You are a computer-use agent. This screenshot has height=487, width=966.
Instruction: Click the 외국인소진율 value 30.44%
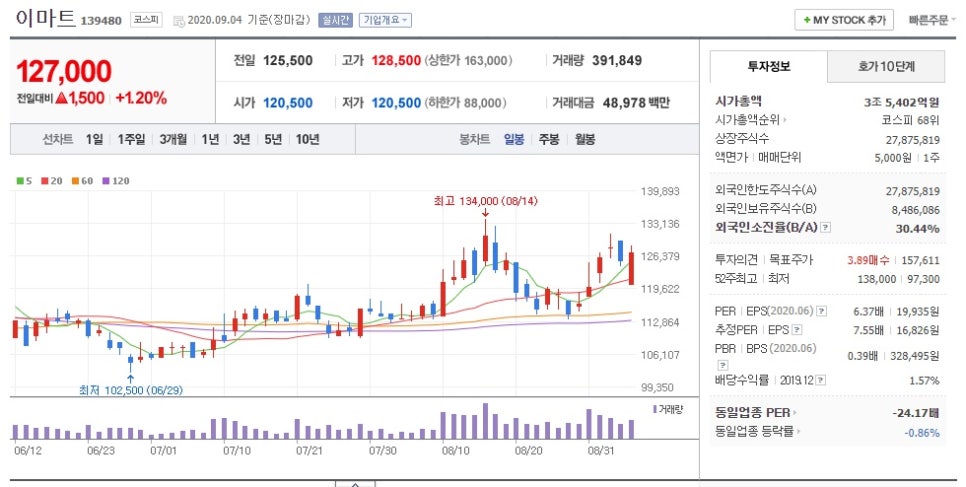coord(917,229)
